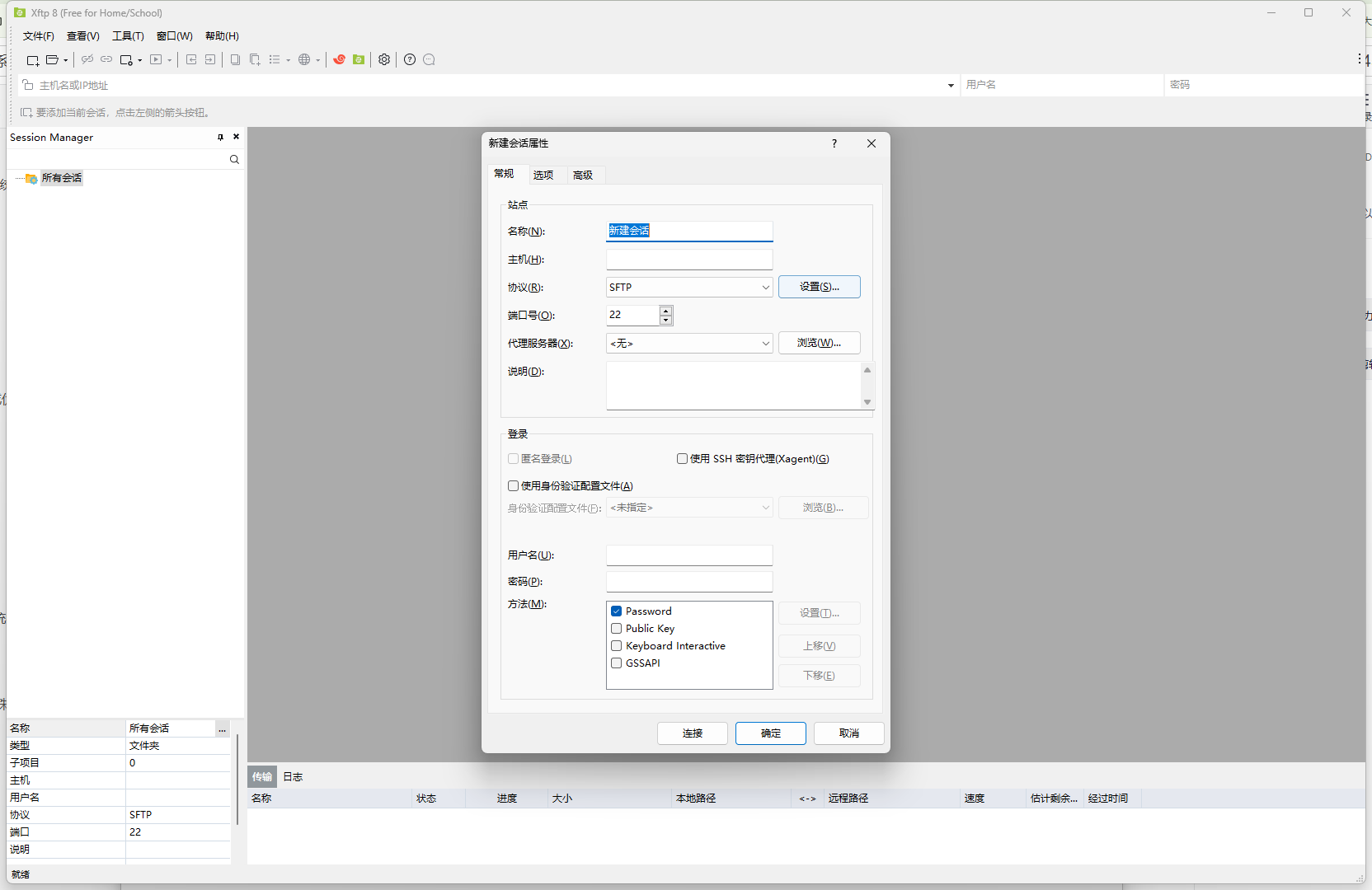
Task: Expand the globe encoding dropdown arrow
Action: click(x=317, y=60)
